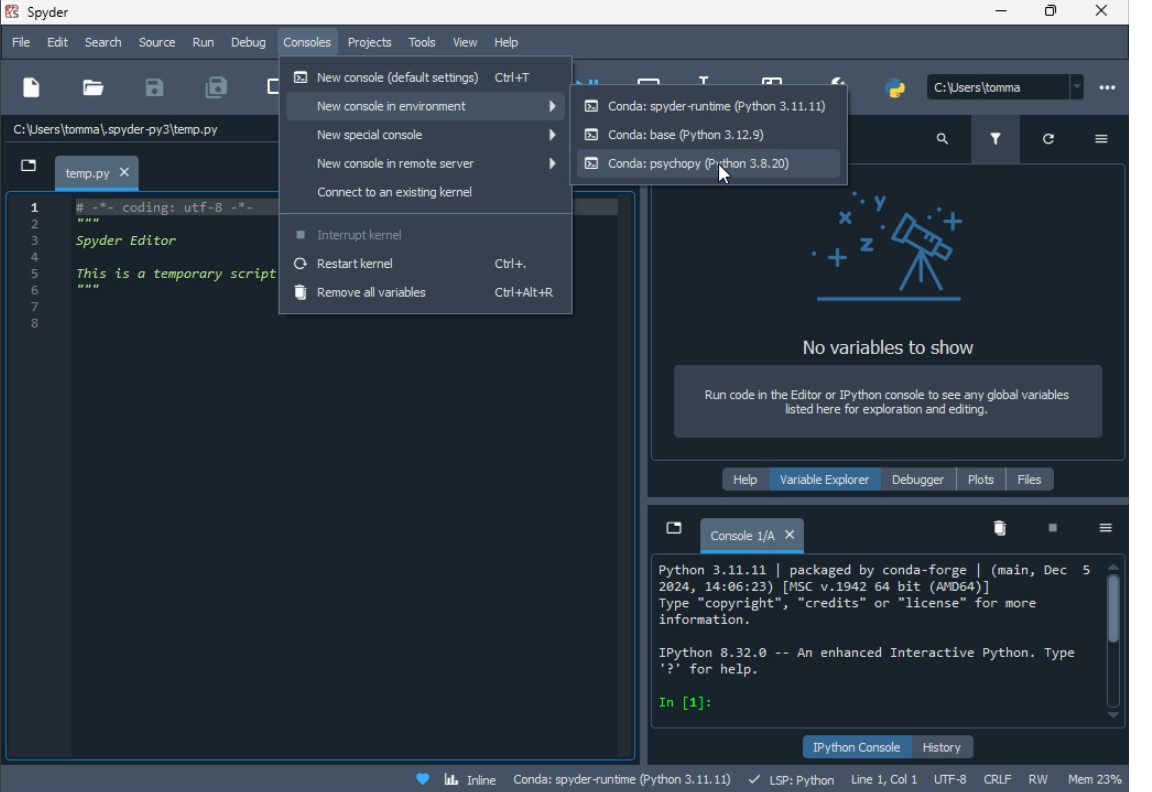Toggle the Variable Explorer filter button
The width and height of the screenshot is (1152, 792).
tap(995, 140)
